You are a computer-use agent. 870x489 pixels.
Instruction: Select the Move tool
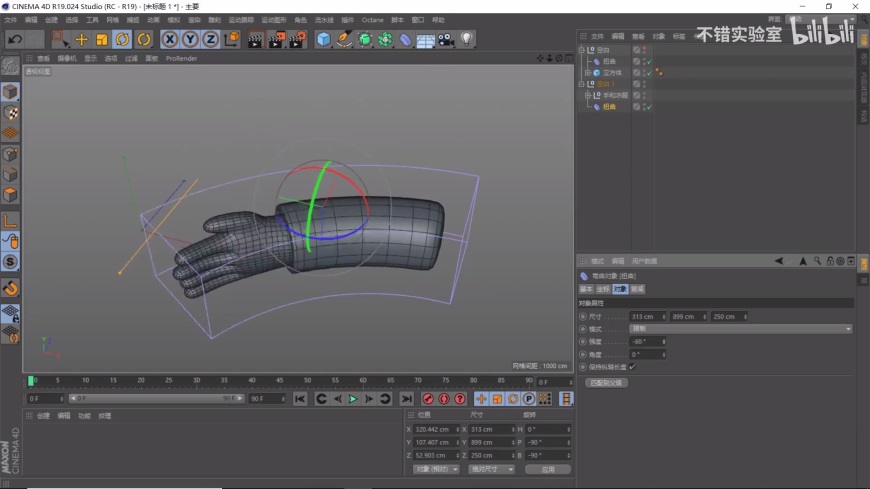pos(81,39)
